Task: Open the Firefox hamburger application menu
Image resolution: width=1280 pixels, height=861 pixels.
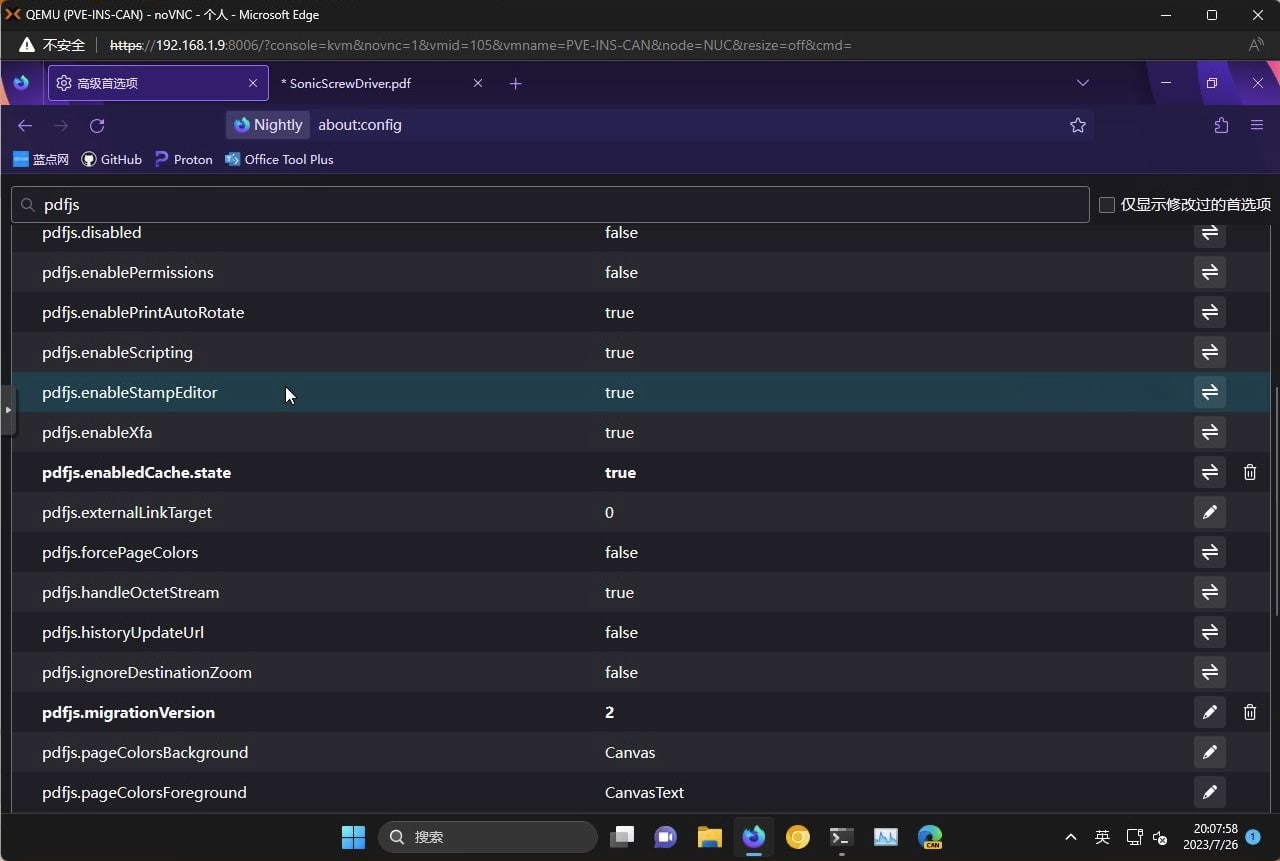Action: point(1257,125)
